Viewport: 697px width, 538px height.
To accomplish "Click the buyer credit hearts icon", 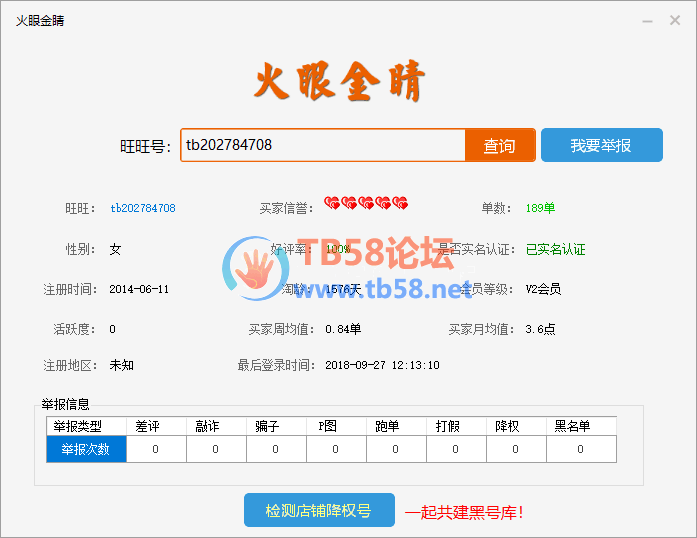I will click(366, 203).
